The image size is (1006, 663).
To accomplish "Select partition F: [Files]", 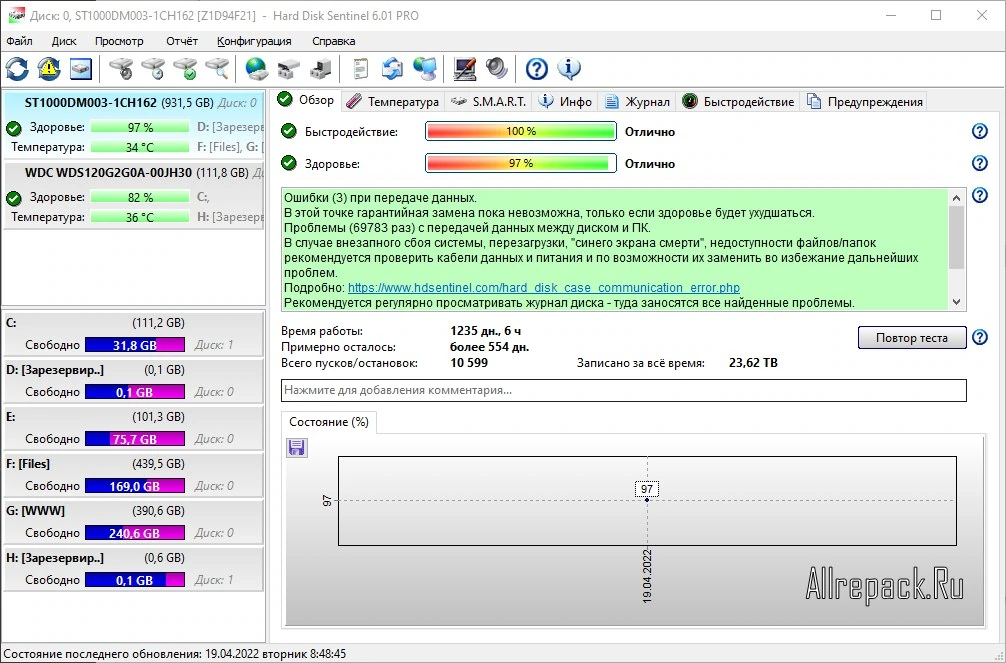I will click(x=133, y=475).
